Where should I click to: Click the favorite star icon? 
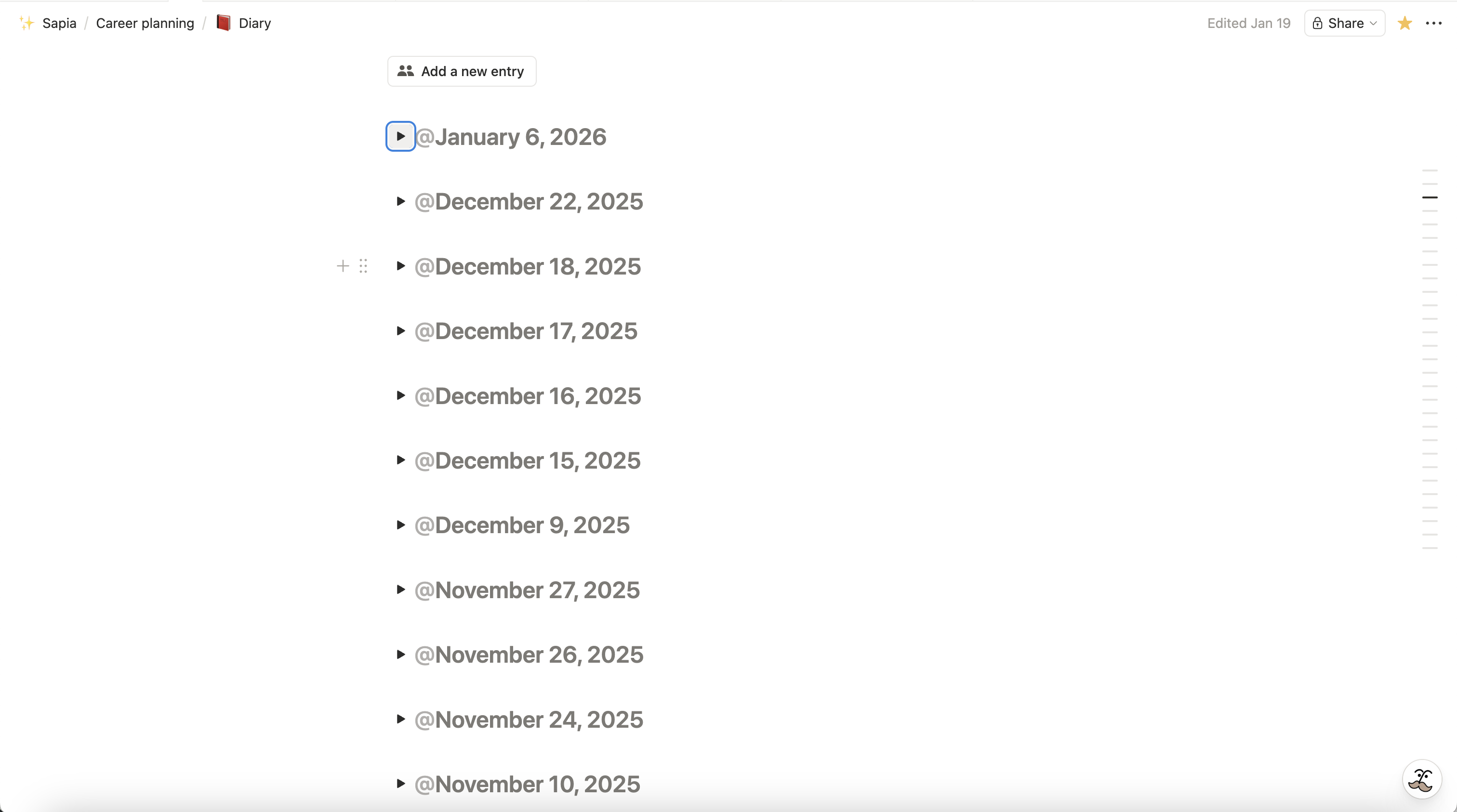[x=1405, y=23]
